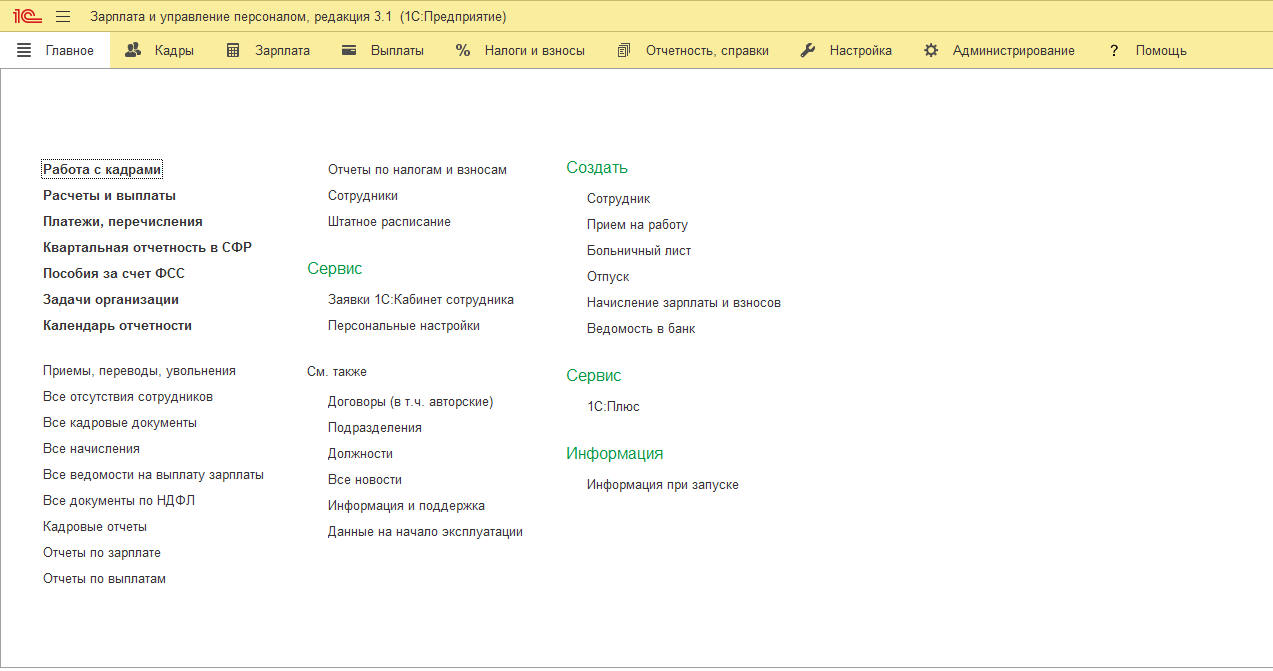Open Должности
The image size is (1273, 671).
pyautogui.click(x=360, y=454)
